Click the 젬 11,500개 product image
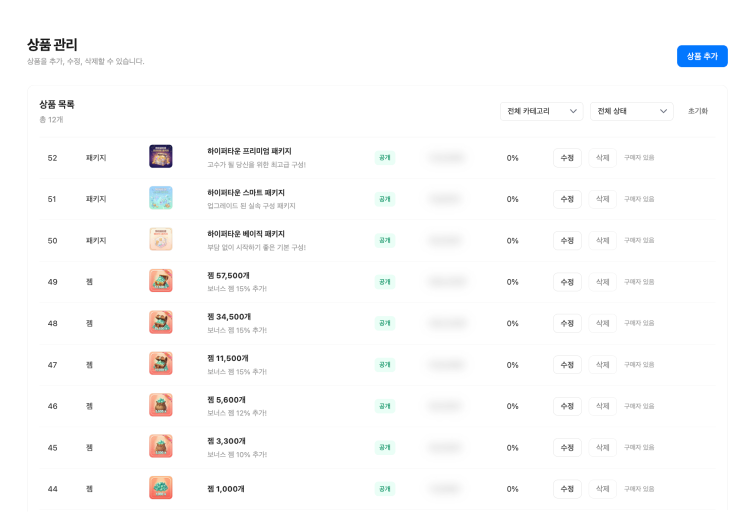The width and height of the screenshot is (749, 512). [x=160, y=363]
